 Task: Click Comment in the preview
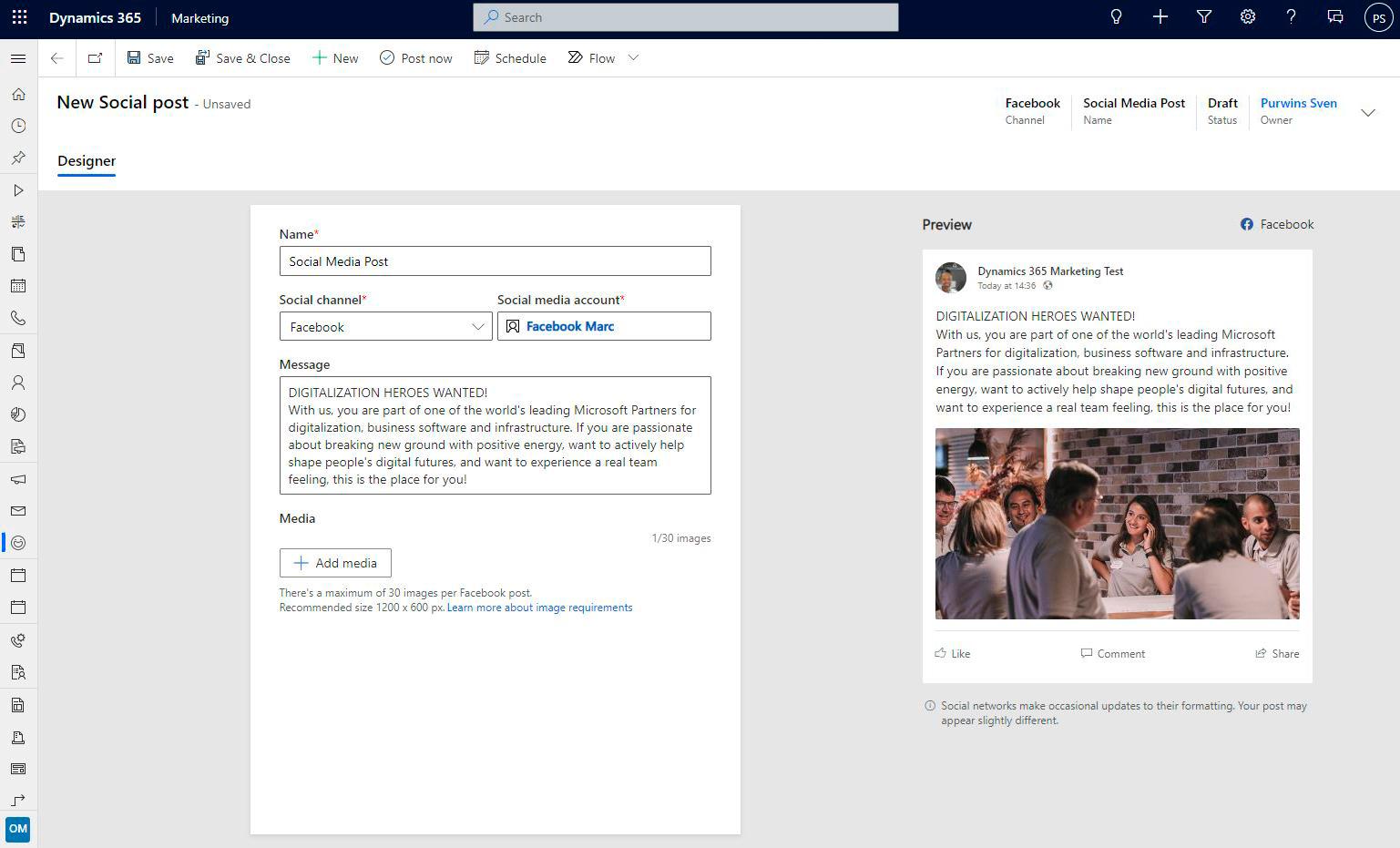click(x=1113, y=653)
